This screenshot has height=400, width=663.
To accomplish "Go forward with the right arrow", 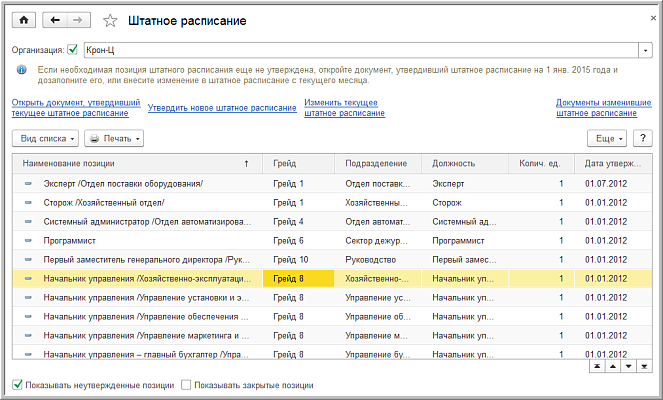I will (79, 20).
